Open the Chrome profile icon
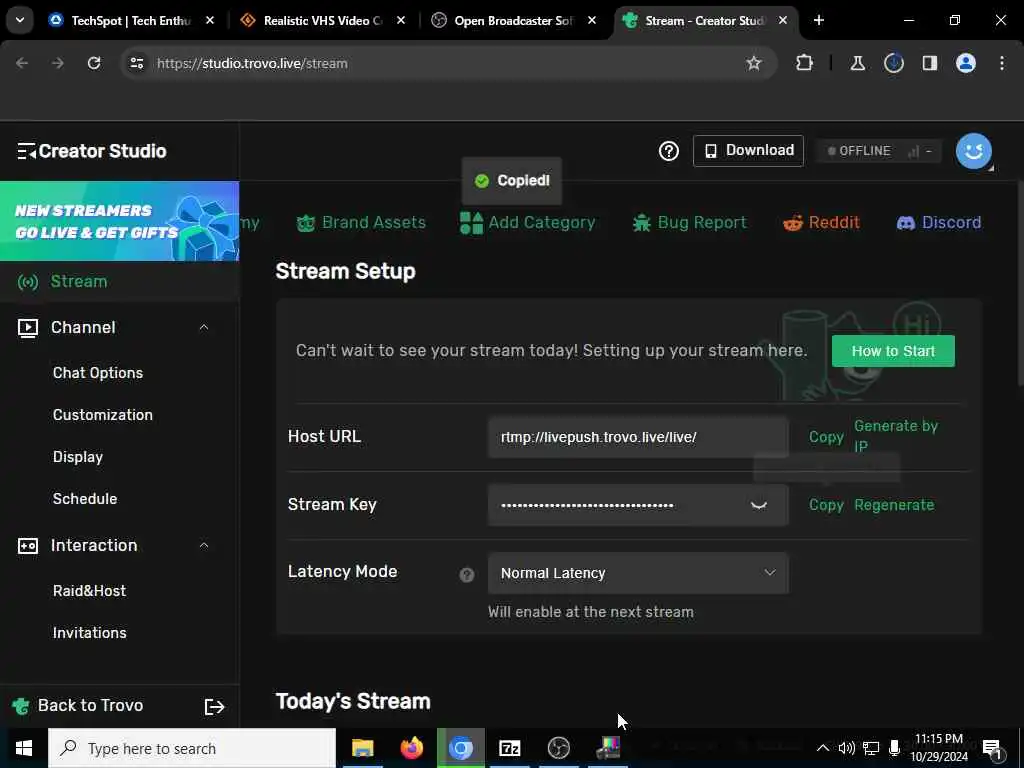 tap(965, 63)
